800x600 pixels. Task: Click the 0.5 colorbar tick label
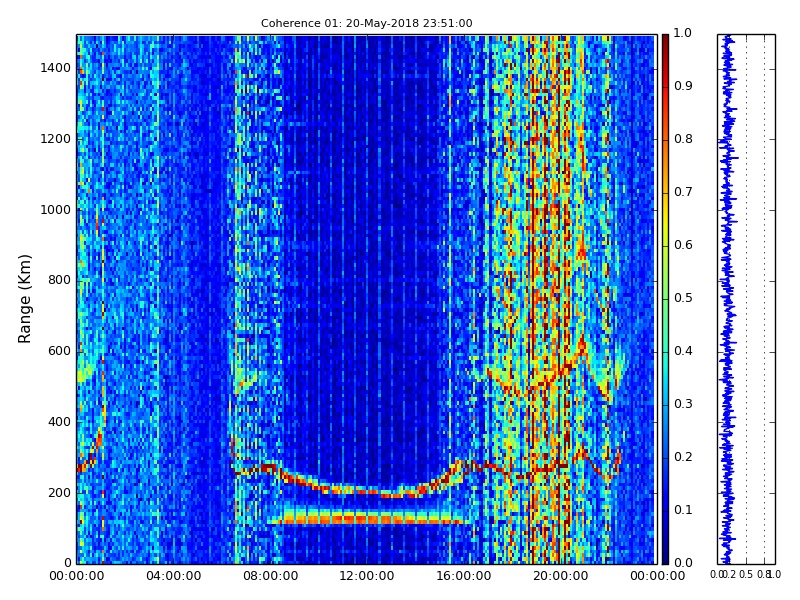[x=683, y=298]
